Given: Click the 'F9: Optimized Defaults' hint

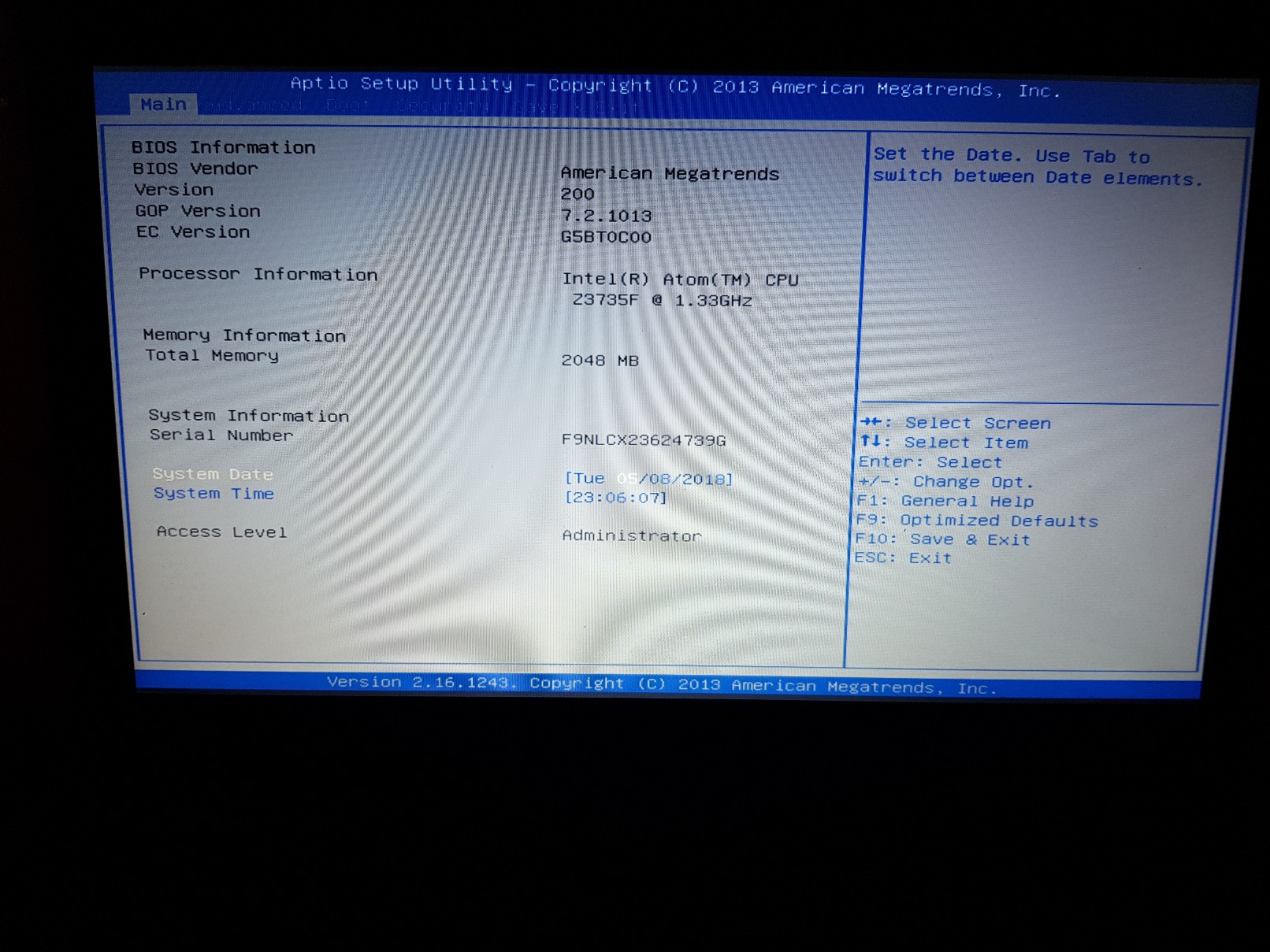Looking at the screenshot, I should pyautogui.click(x=977, y=520).
